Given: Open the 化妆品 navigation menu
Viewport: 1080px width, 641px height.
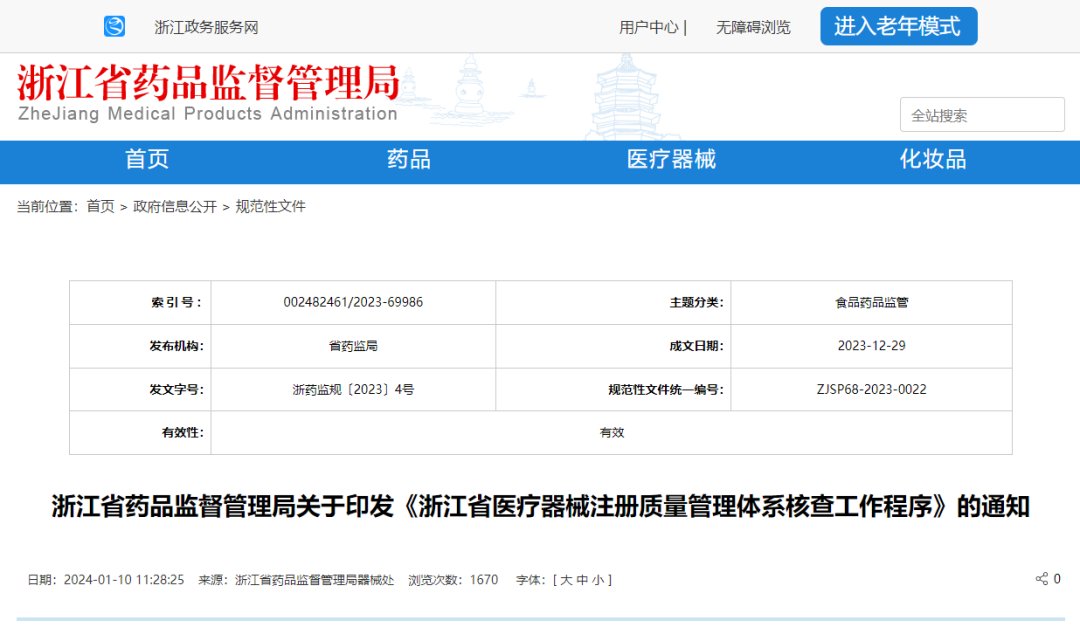Looking at the screenshot, I should pos(933,160).
